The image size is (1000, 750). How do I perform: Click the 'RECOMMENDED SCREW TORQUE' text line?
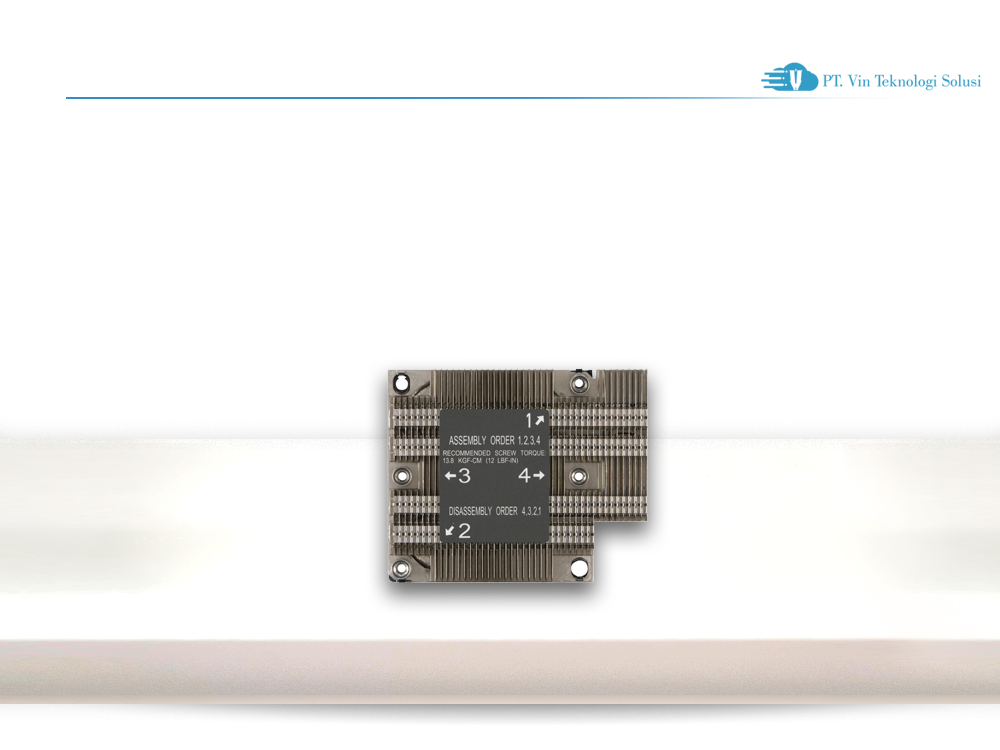494,453
